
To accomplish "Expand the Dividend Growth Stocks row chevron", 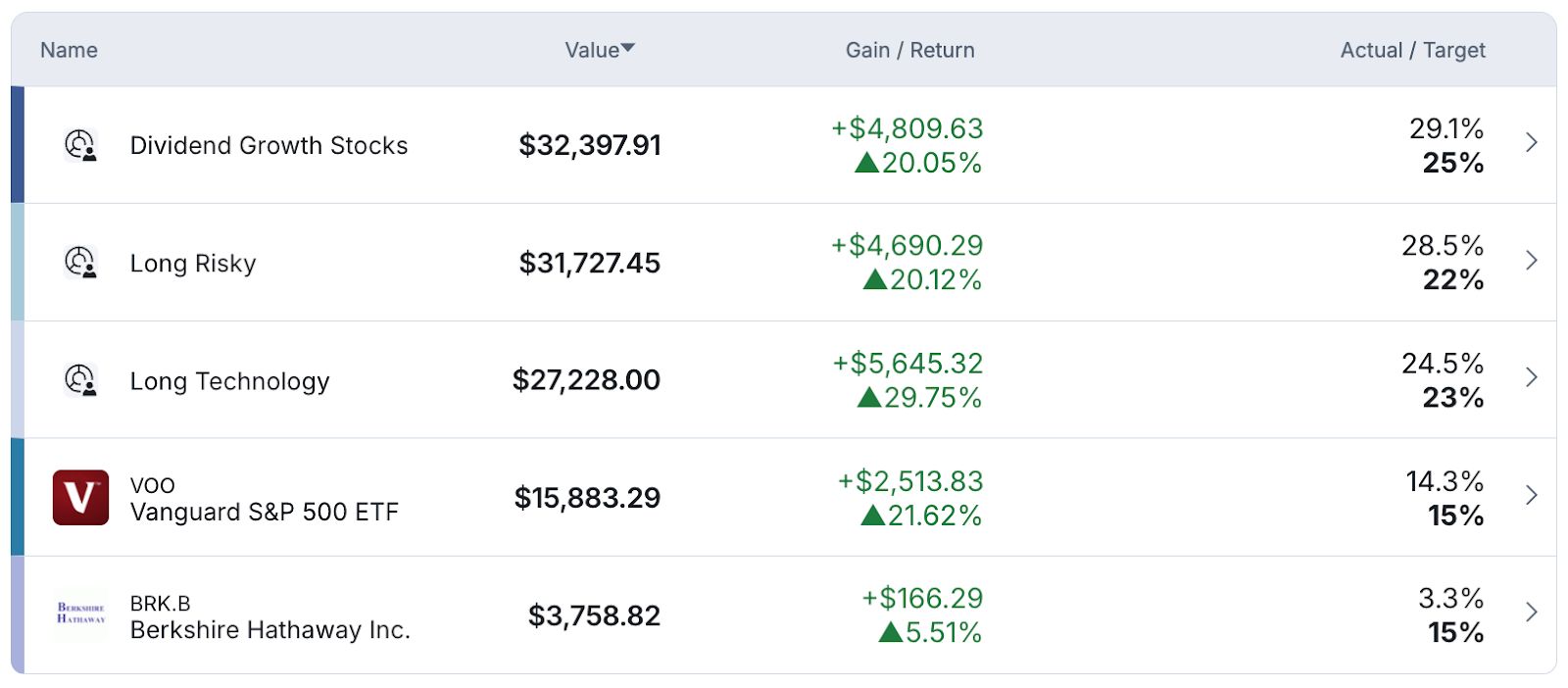I will pos(1531,143).
